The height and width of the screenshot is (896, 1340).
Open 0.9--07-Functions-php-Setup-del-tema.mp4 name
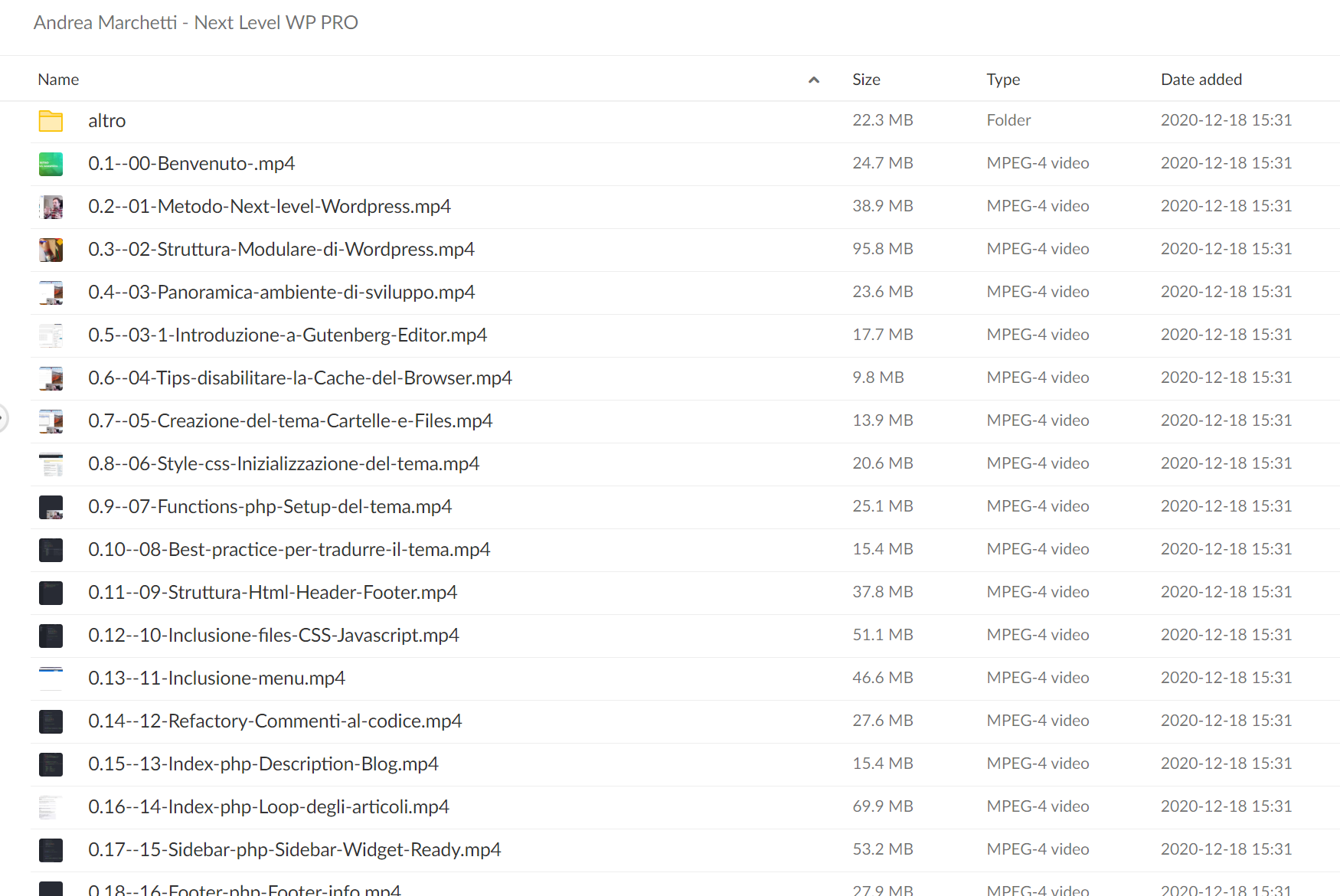pos(270,507)
